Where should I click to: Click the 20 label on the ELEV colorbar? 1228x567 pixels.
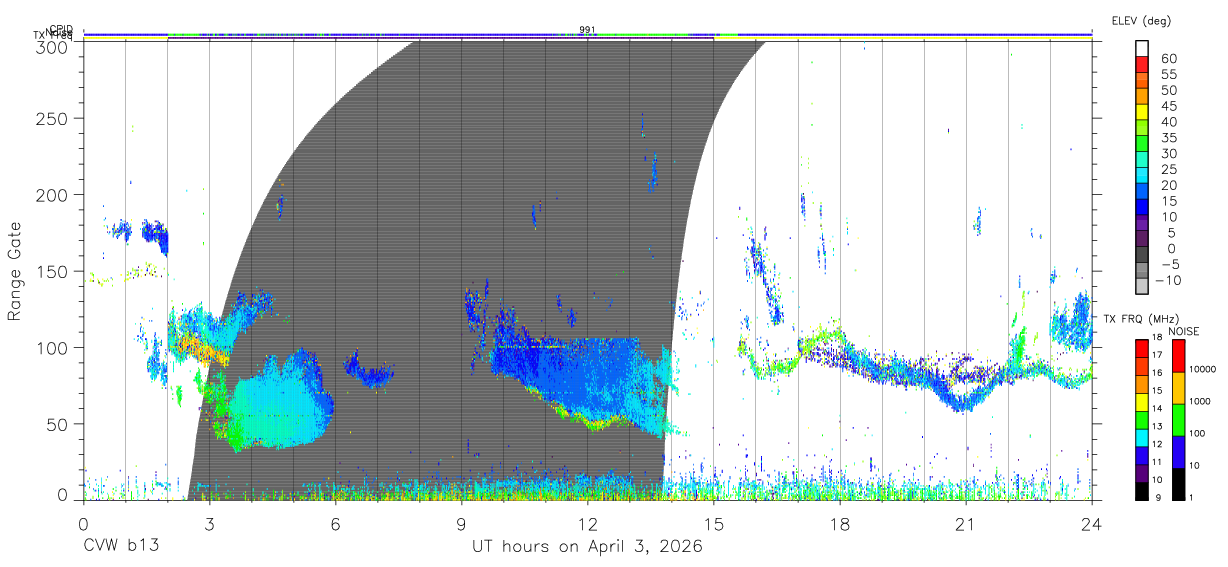[x=1169, y=185]
